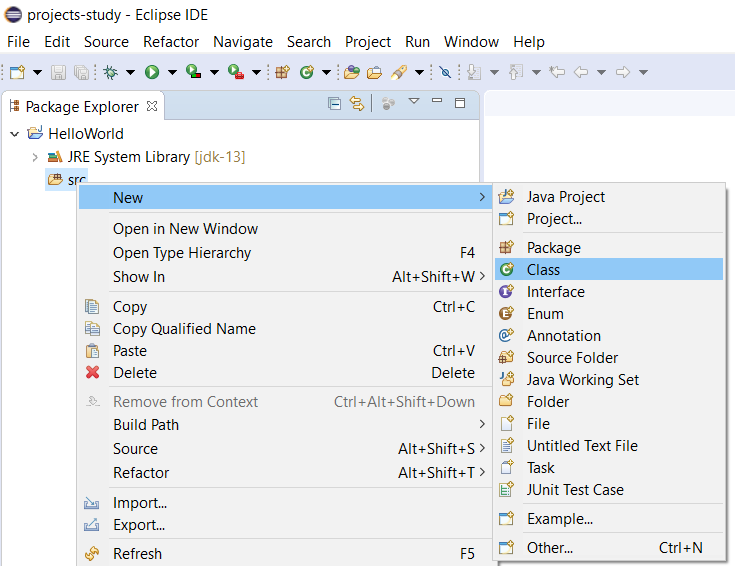This screenshot has height=566, width=735.
Task: Open the Project menu
Action: coord(368,42)
